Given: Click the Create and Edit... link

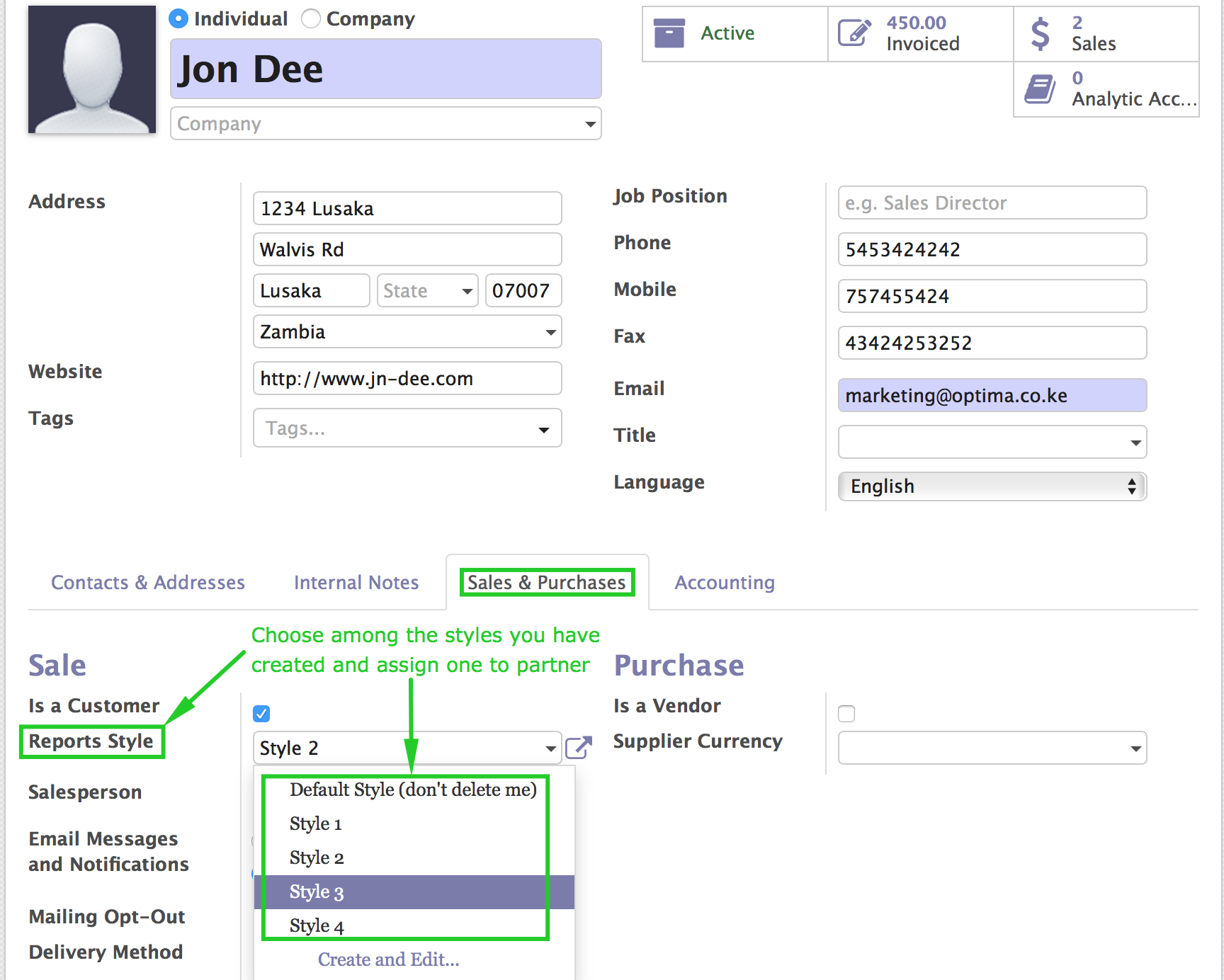Looking at the screenshot, I should (388, 959).
